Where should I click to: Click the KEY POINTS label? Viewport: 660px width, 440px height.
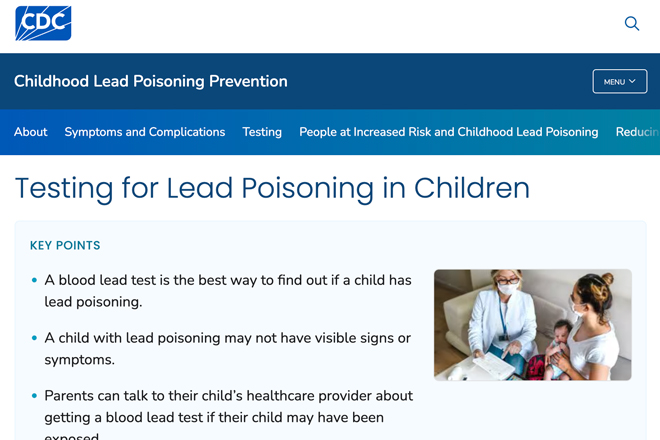pyautogui.click(x=65, y=245)
